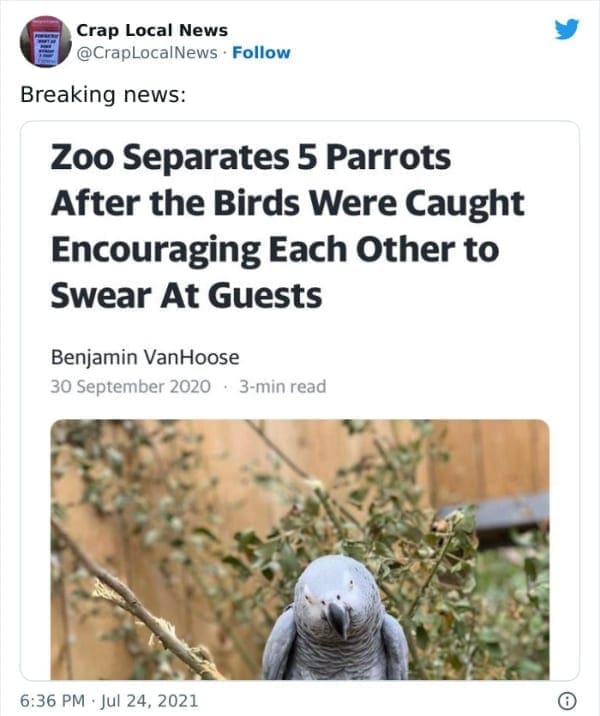Click the 3-min read label

[x=283, y=386]
